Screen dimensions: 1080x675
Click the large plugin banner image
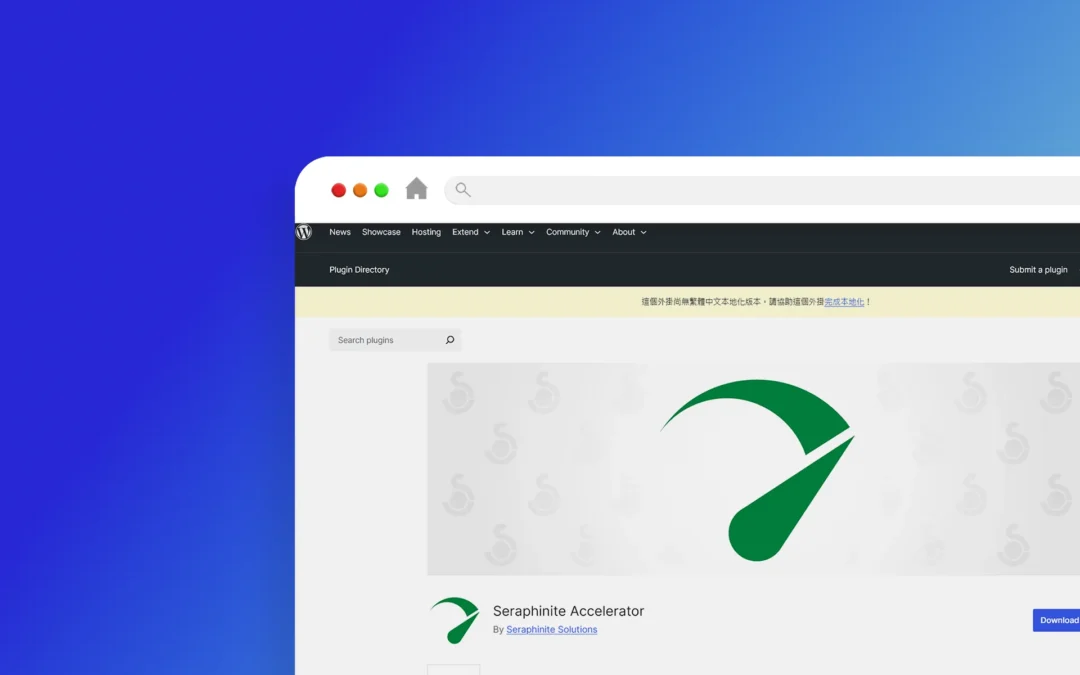tap(754, 469)
